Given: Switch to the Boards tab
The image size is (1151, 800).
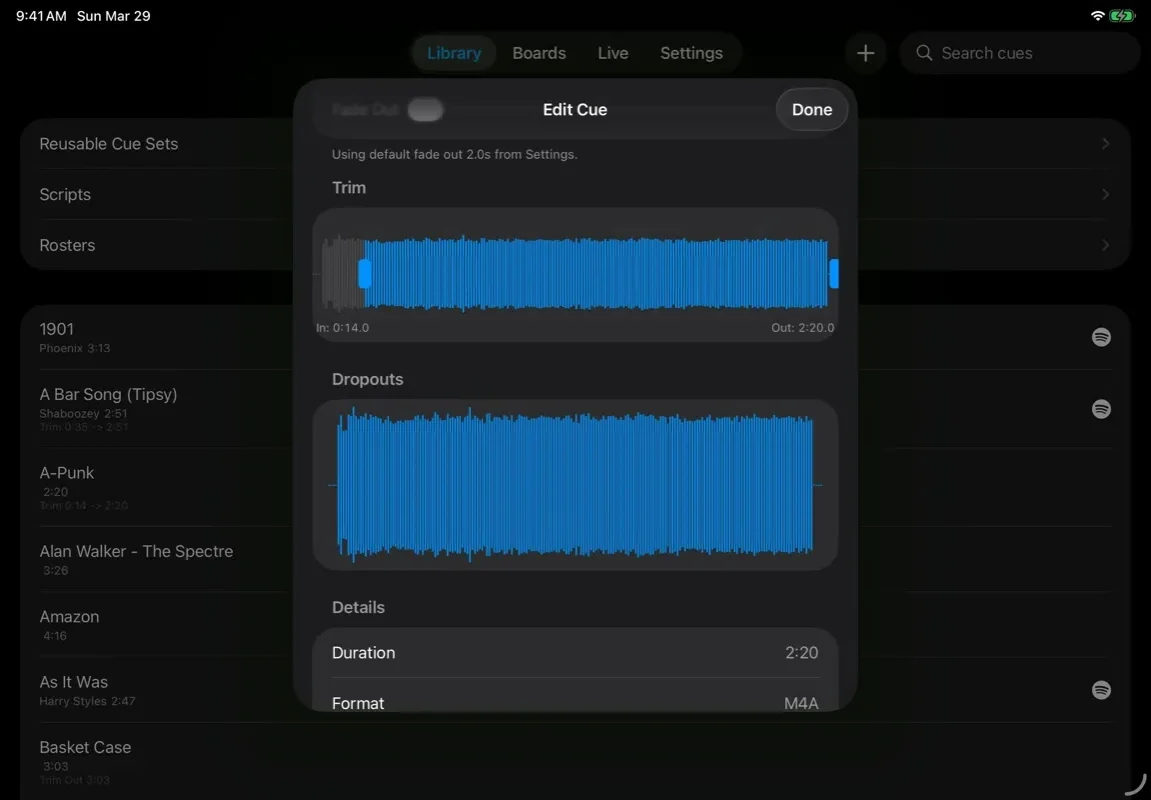Looking at the screenshot, I should click(539, 53).
